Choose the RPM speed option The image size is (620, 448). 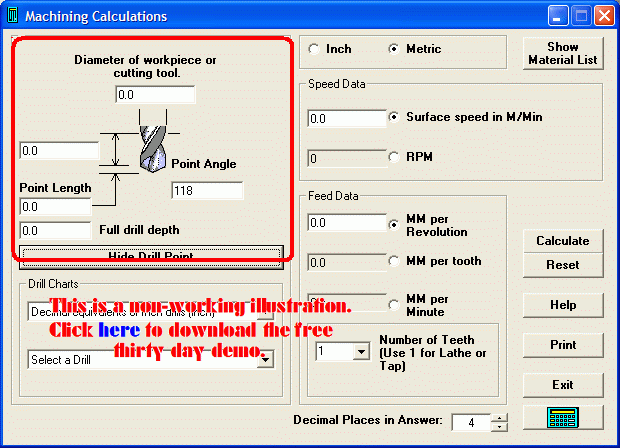click(393, 157)
